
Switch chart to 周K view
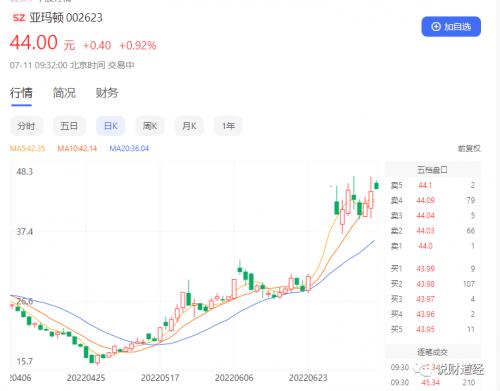[150, 126]
